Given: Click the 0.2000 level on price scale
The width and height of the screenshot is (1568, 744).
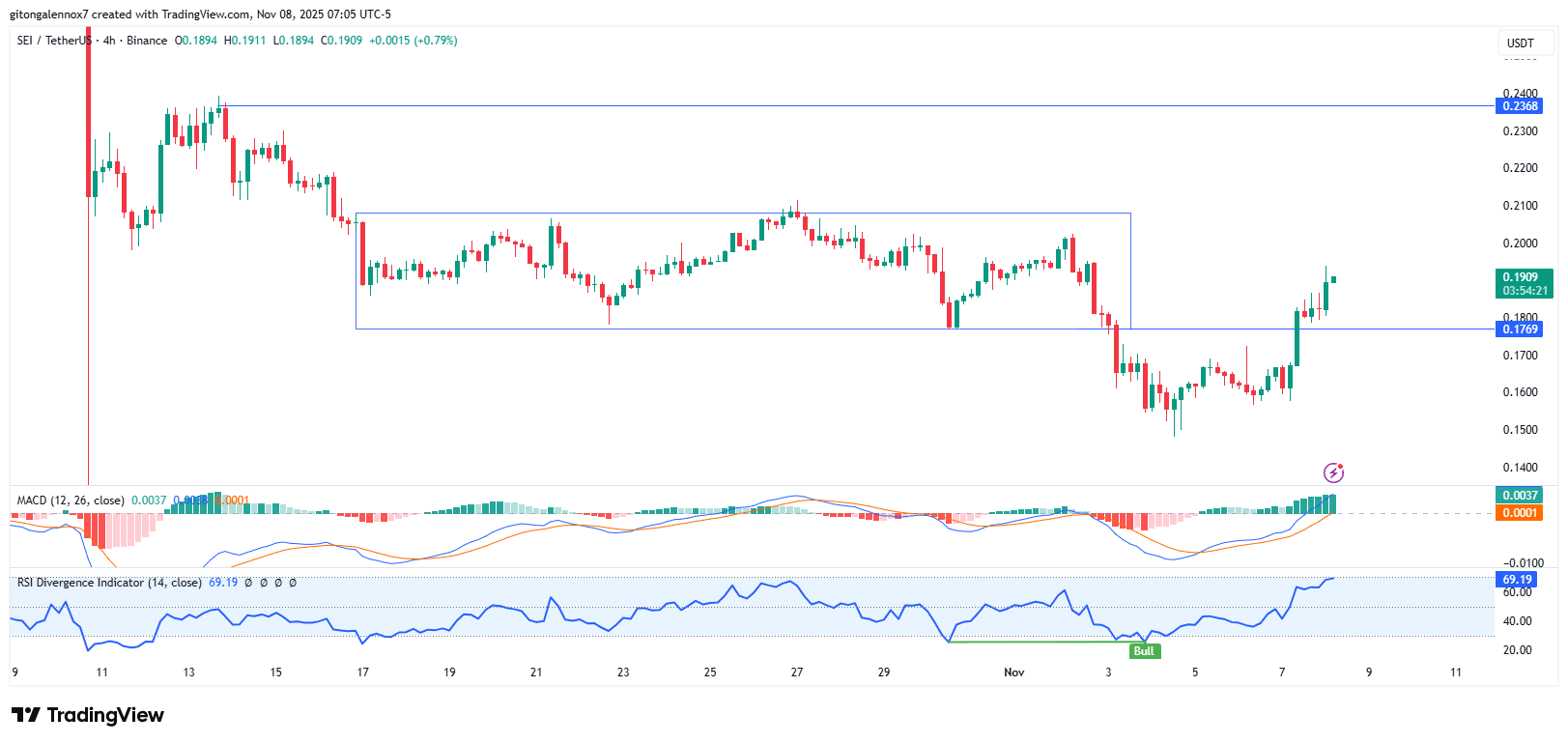Looking at the screenshot, I should (x=1520, y=243).
